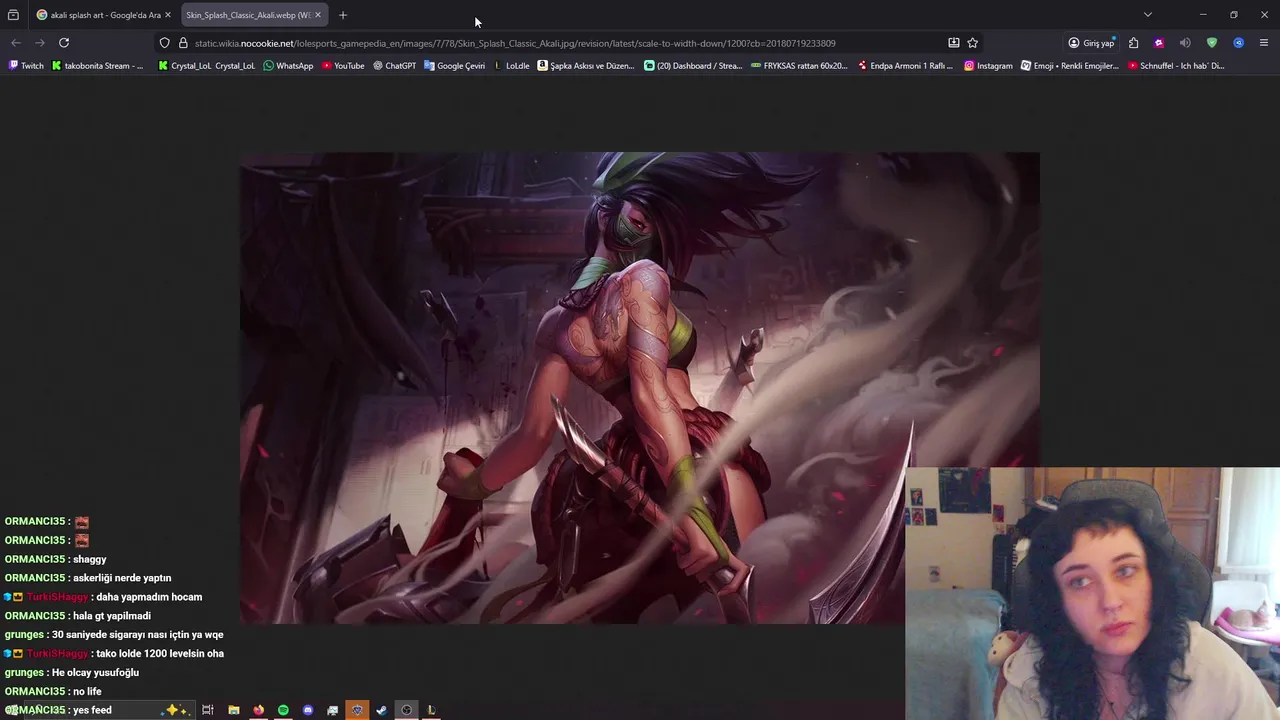Open the Şapka Askısı ve Düzen bookmark
Image resolution: width=1280 pixels, height=720 pixels.
click(586, 66)
